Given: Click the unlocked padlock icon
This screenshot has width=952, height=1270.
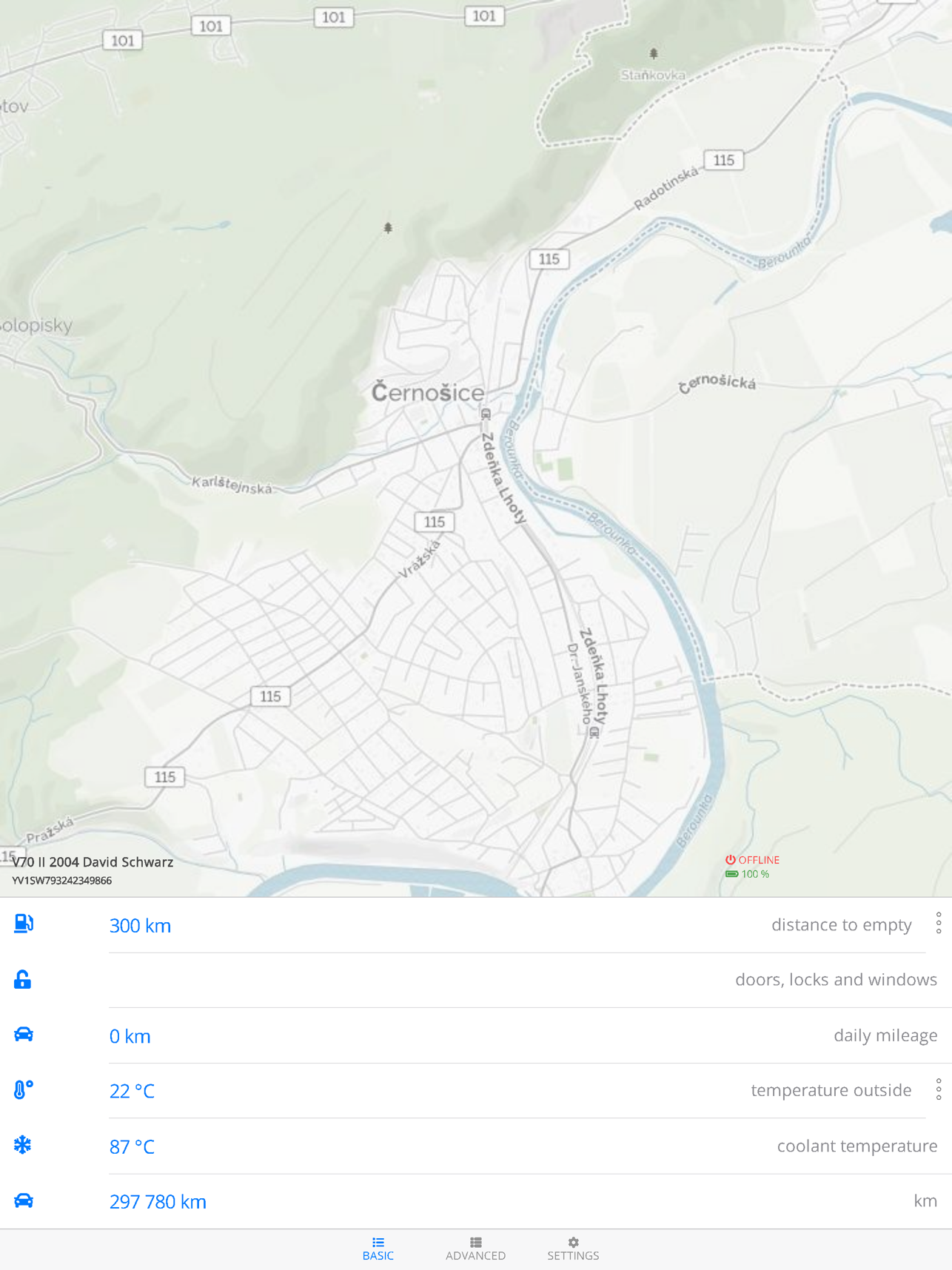Looking at the screenshot, I should (x=23, y=980).
